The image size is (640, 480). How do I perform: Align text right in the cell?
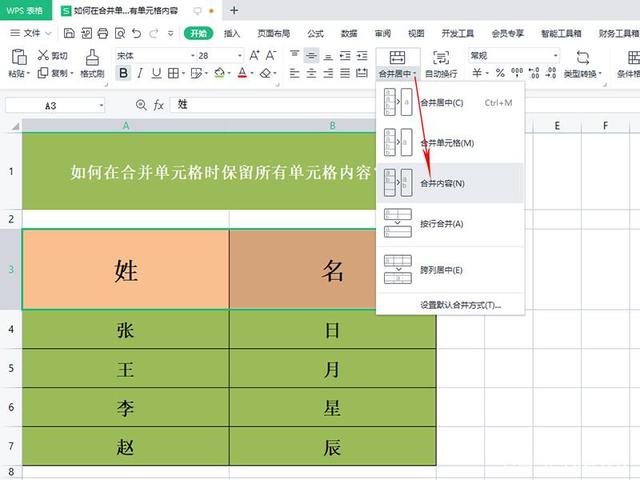328,73
